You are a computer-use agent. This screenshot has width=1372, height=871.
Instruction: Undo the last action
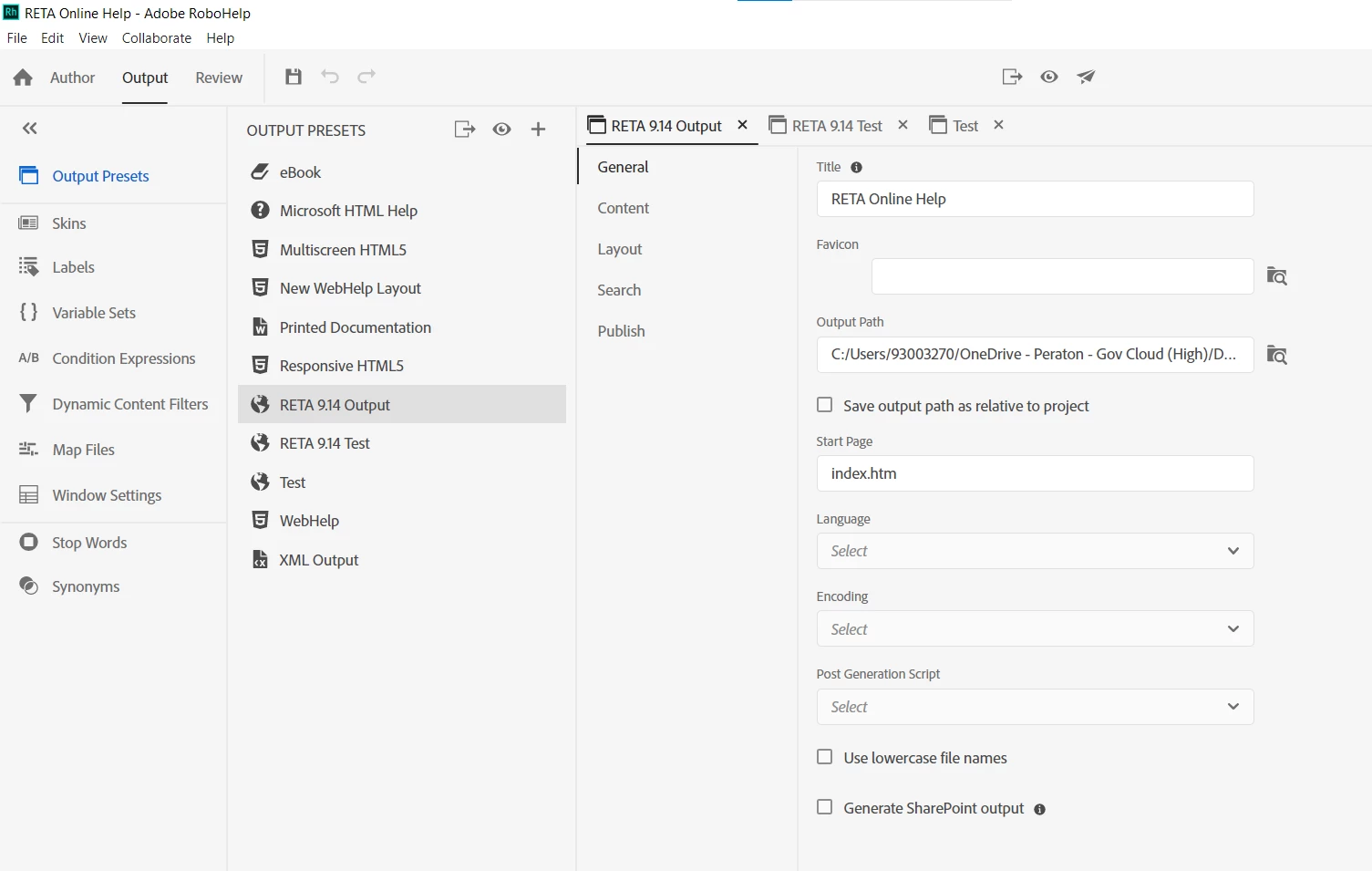(x=330, y=77)
